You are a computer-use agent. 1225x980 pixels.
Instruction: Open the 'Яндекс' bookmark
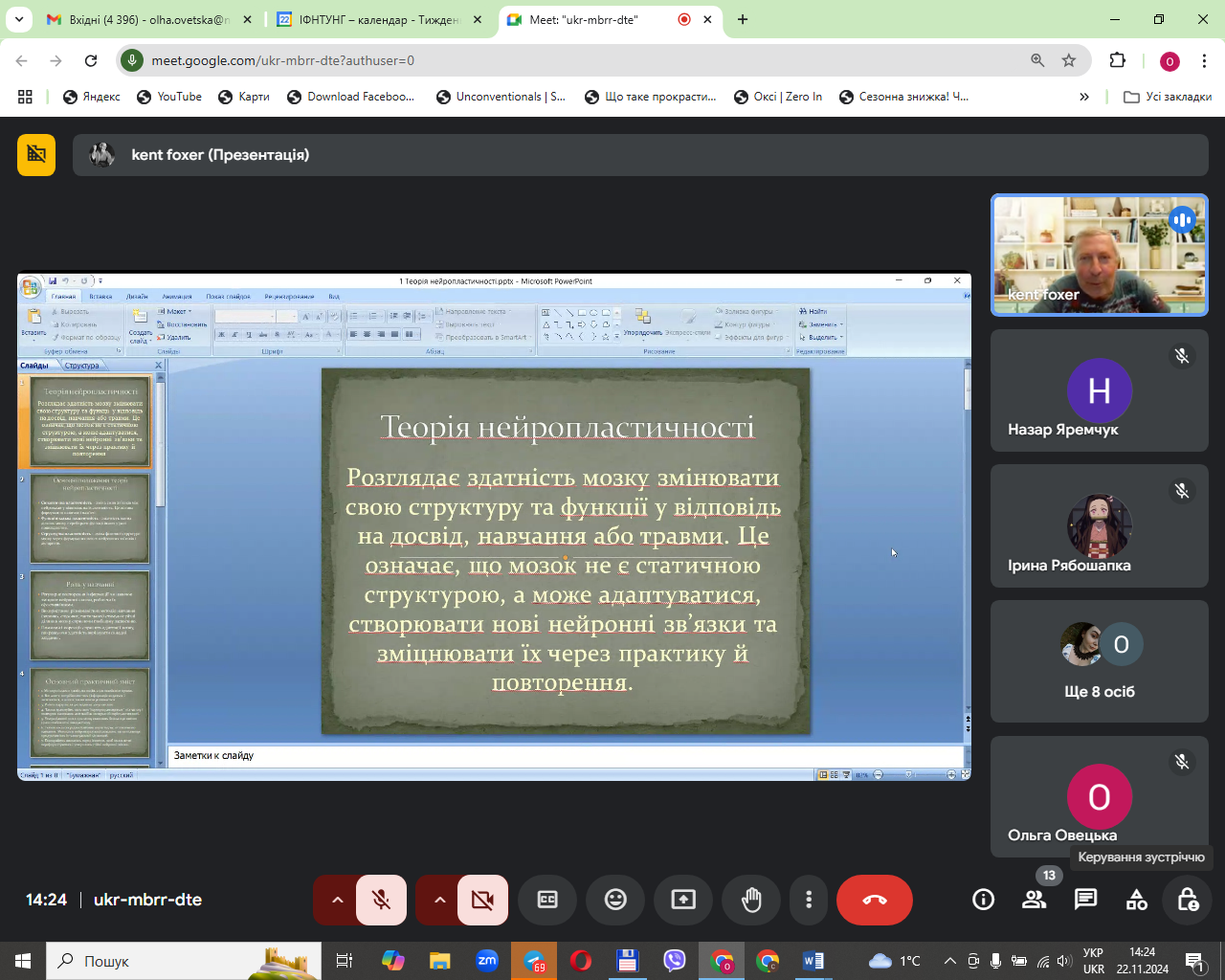click(92, 97)
